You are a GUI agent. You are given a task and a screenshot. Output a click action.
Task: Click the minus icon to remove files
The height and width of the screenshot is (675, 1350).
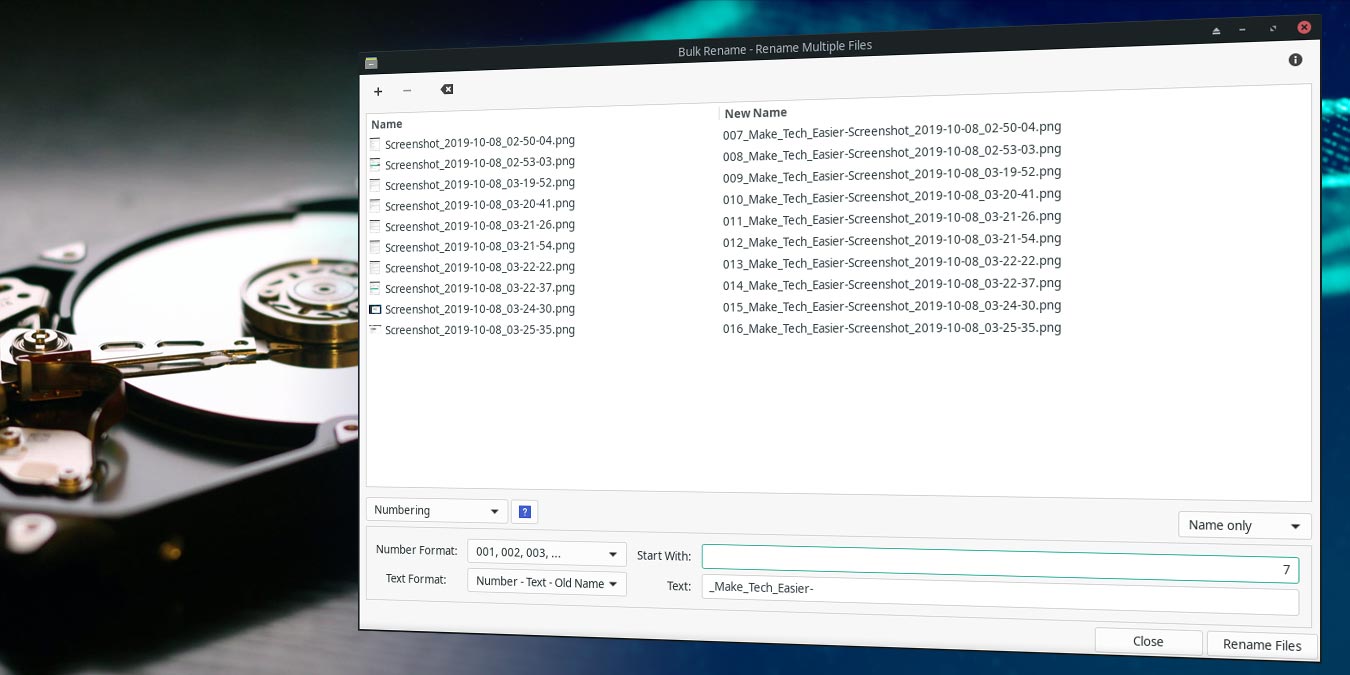(x=407, y=91)
